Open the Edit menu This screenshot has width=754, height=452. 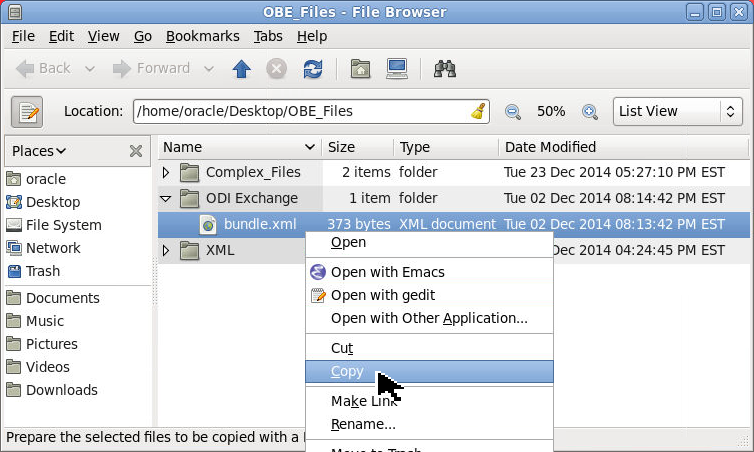click(x=61, y=37)
